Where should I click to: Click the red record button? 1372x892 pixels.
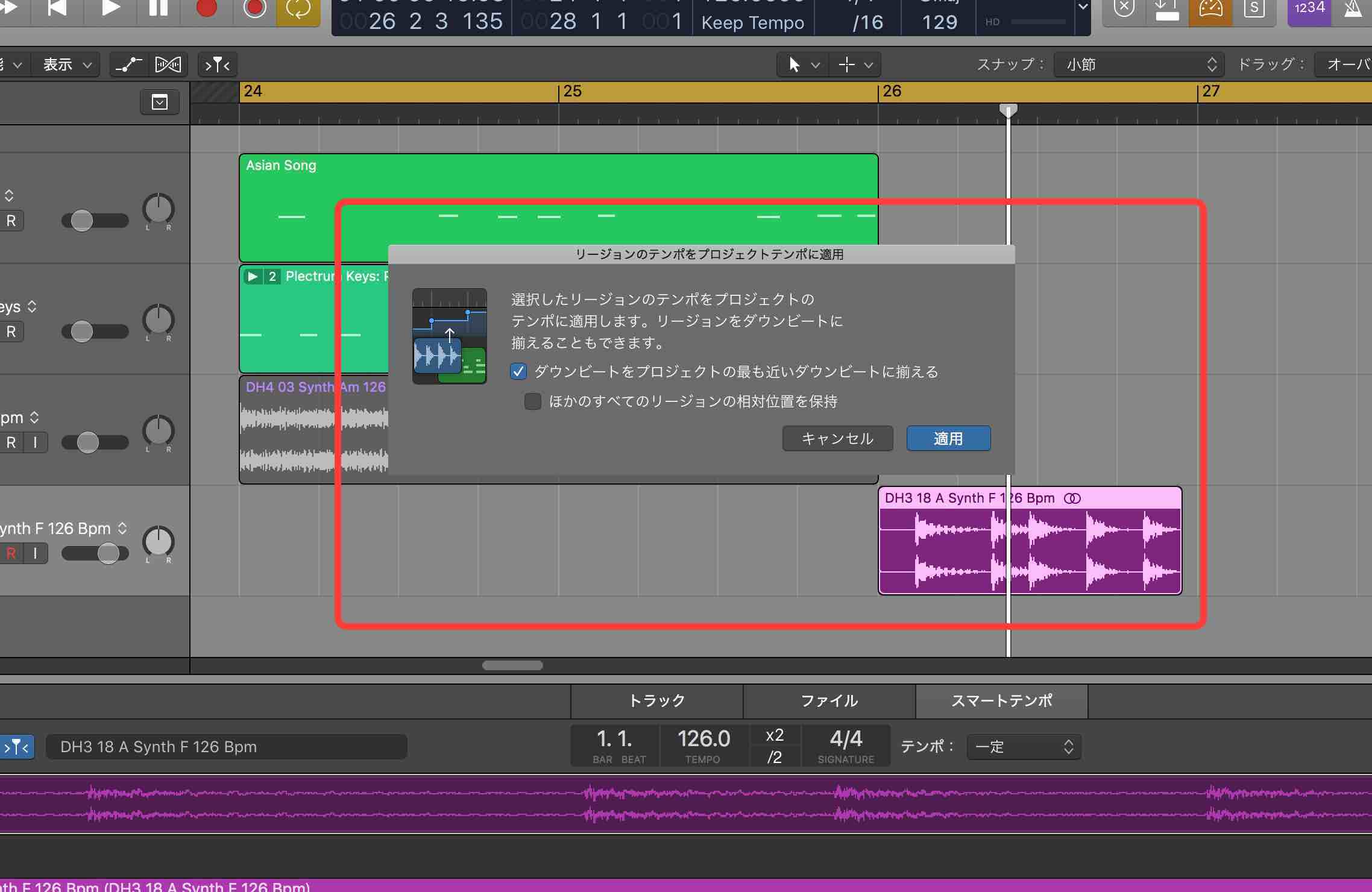tap(207, 8)
